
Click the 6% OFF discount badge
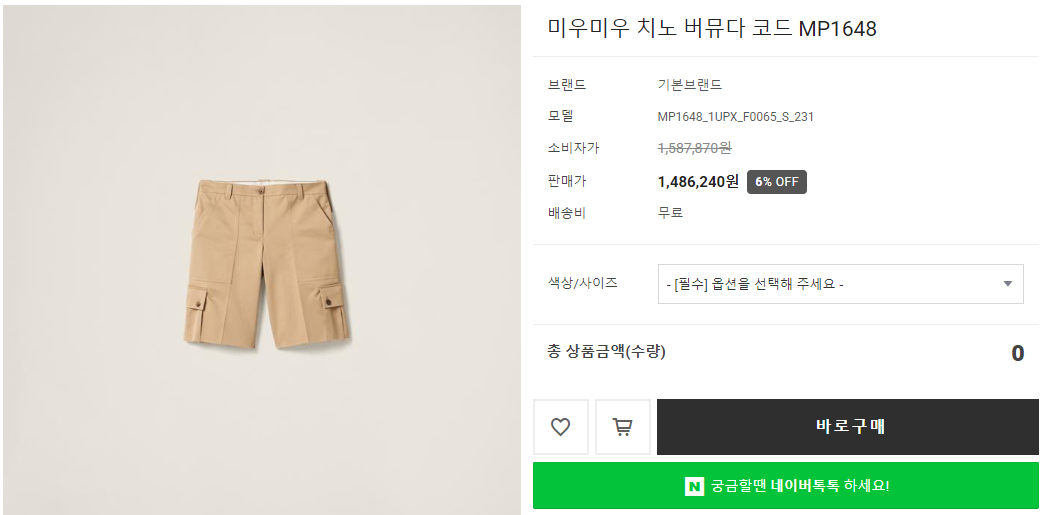click(776, 182)
